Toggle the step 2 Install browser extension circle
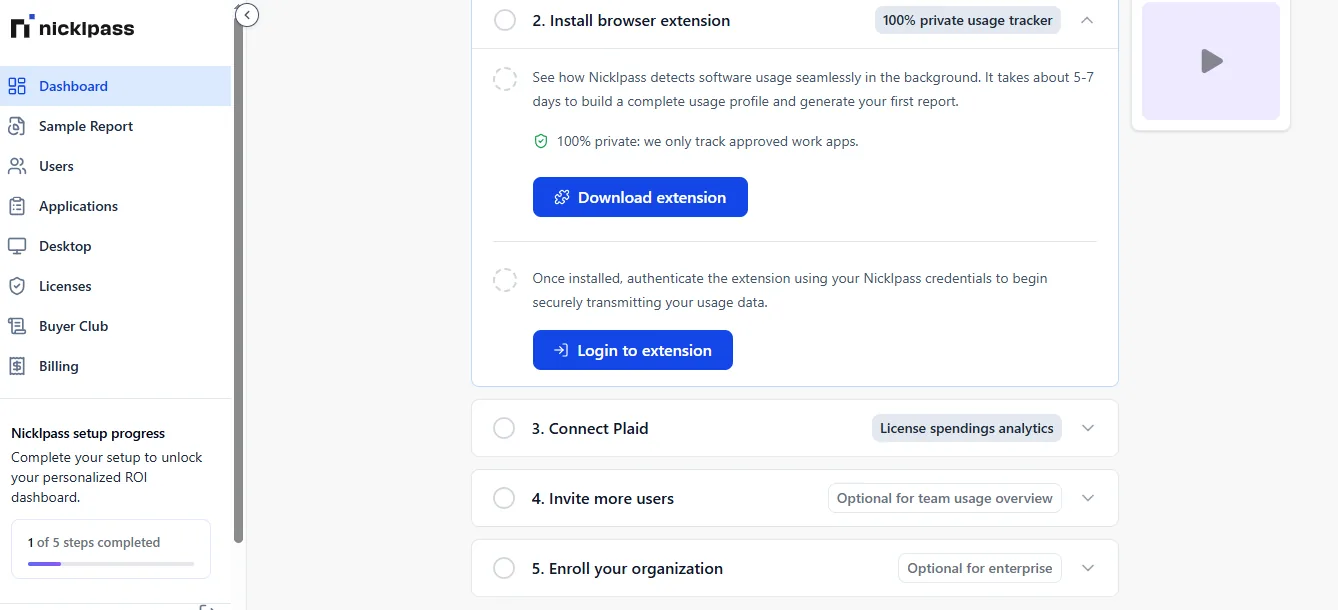Image resolution: width=1338 pixels, height=610 pixels. point(505,20)
